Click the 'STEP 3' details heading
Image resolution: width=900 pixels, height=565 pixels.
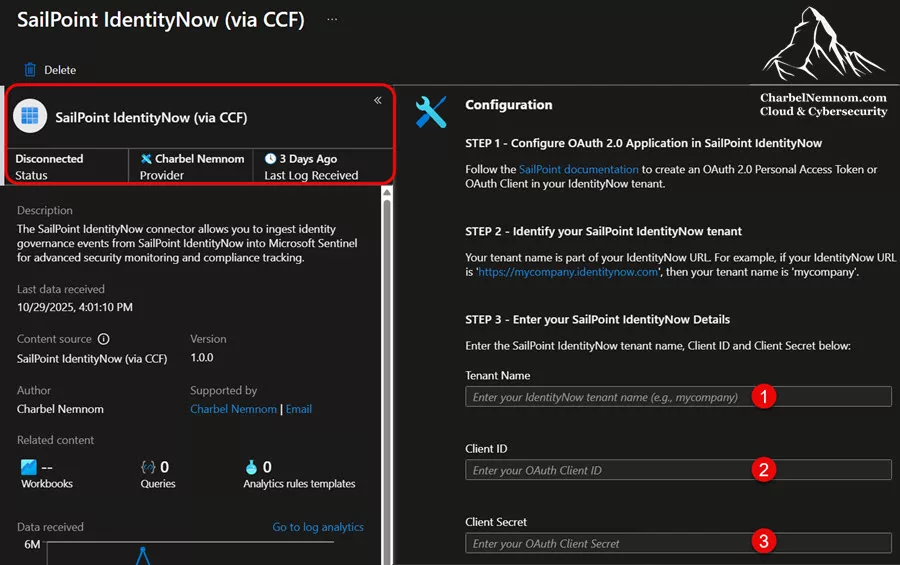click(598, 320)
